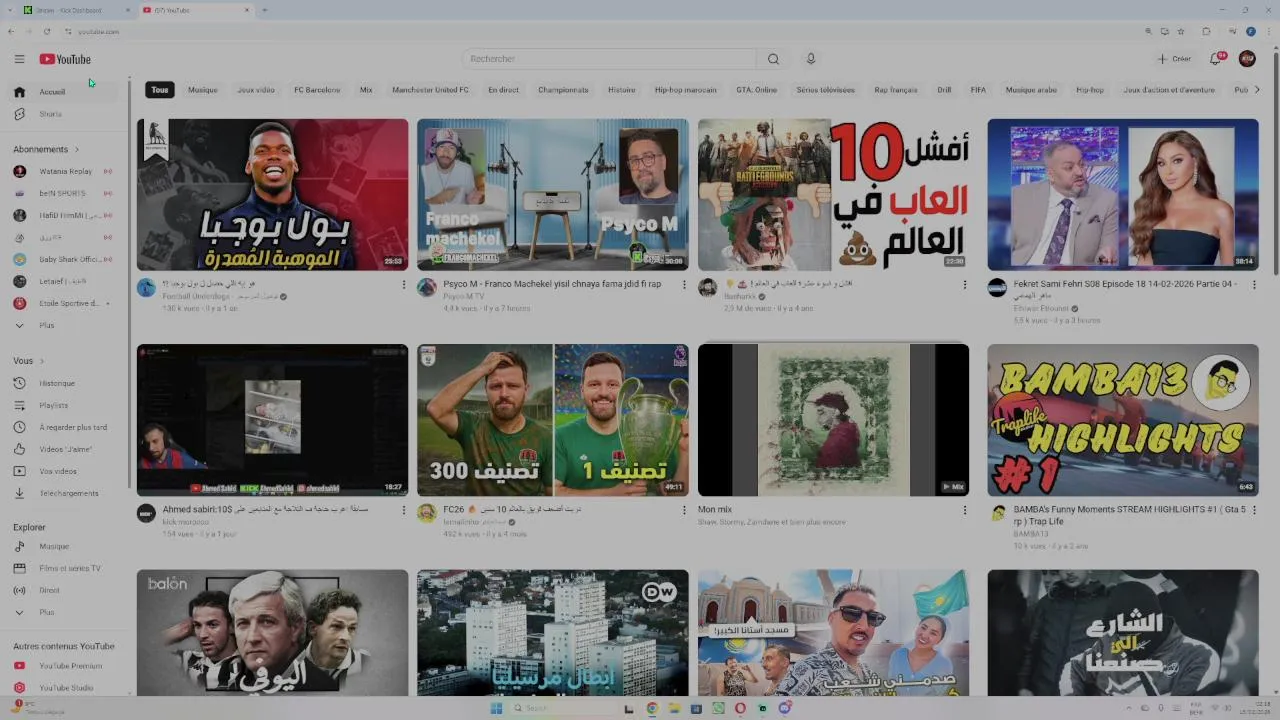The height and width of the screenshot is (720, 1280).
Task: Open WhatsApp from the taskbar
Action: click(x=718, y=708)
